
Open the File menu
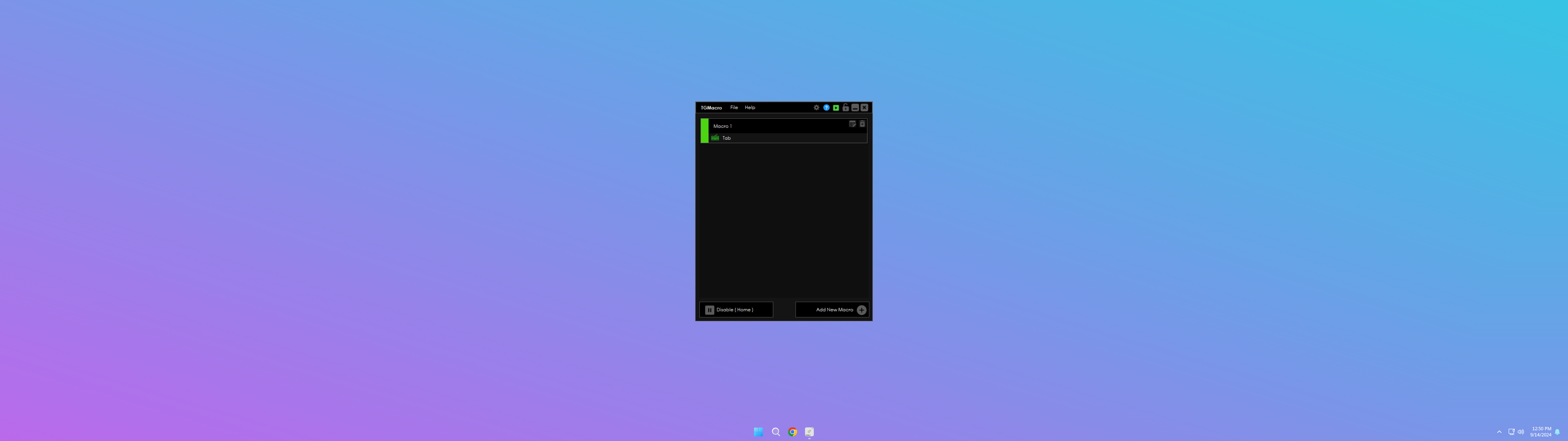pyautogui.click(x=733, y=107)
